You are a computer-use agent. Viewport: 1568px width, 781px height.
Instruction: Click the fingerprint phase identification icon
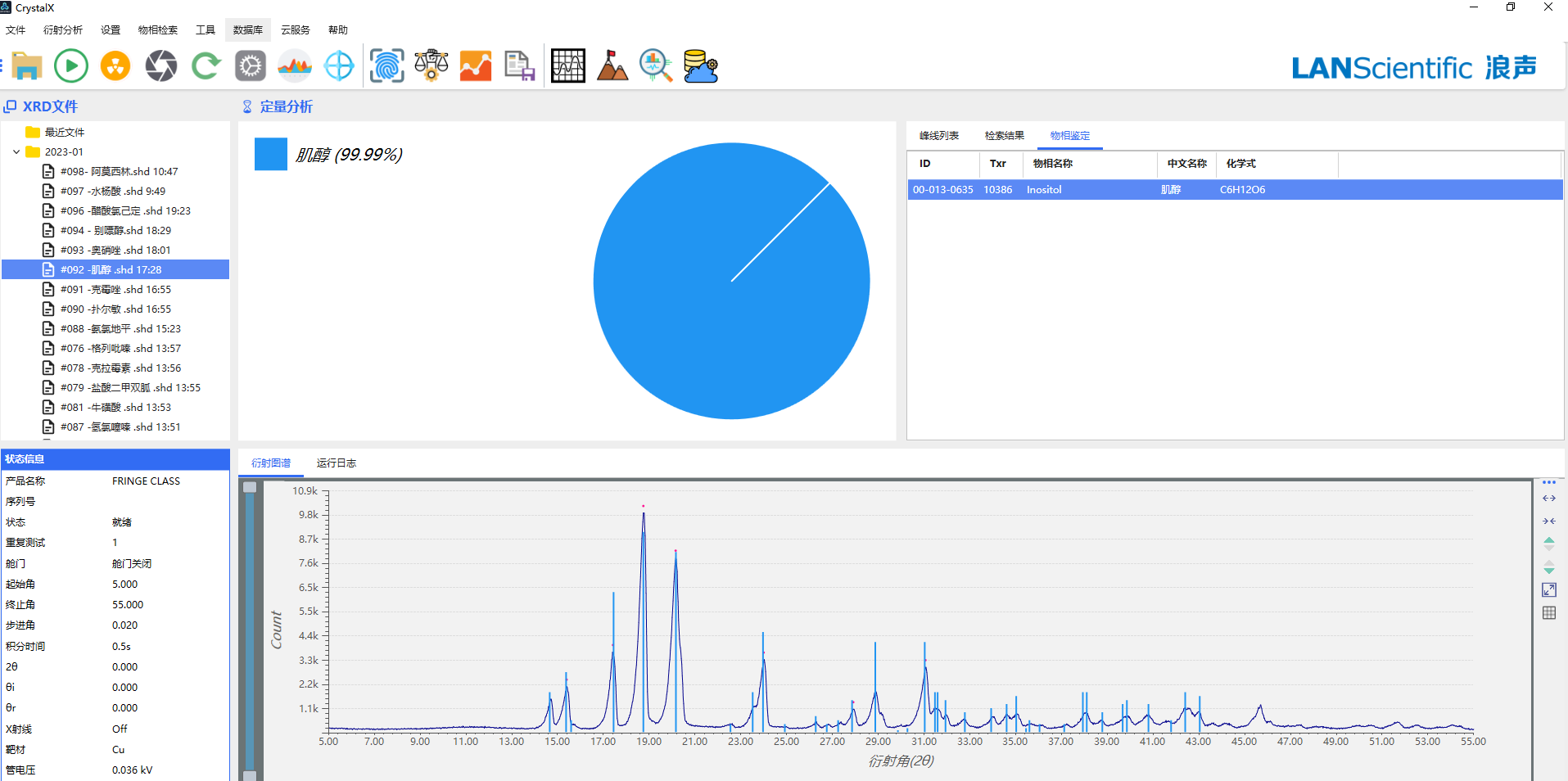[x=386, y=65]
